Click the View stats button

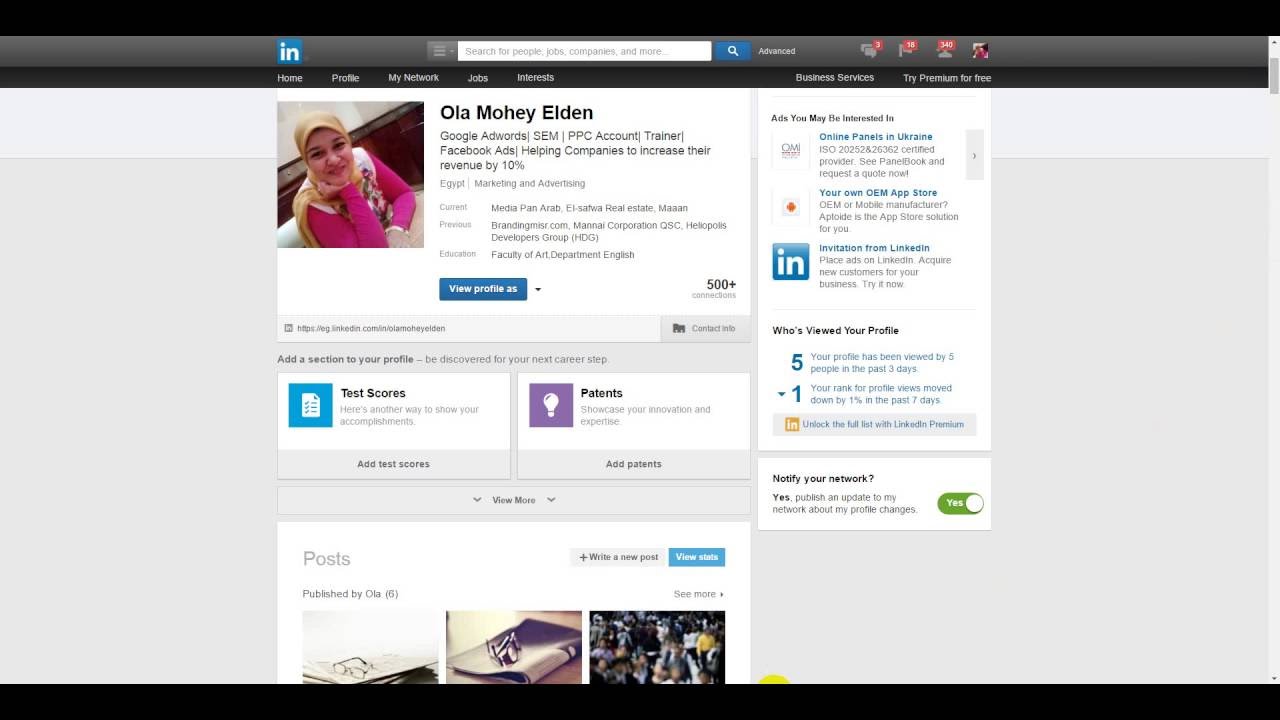[697, 557]
